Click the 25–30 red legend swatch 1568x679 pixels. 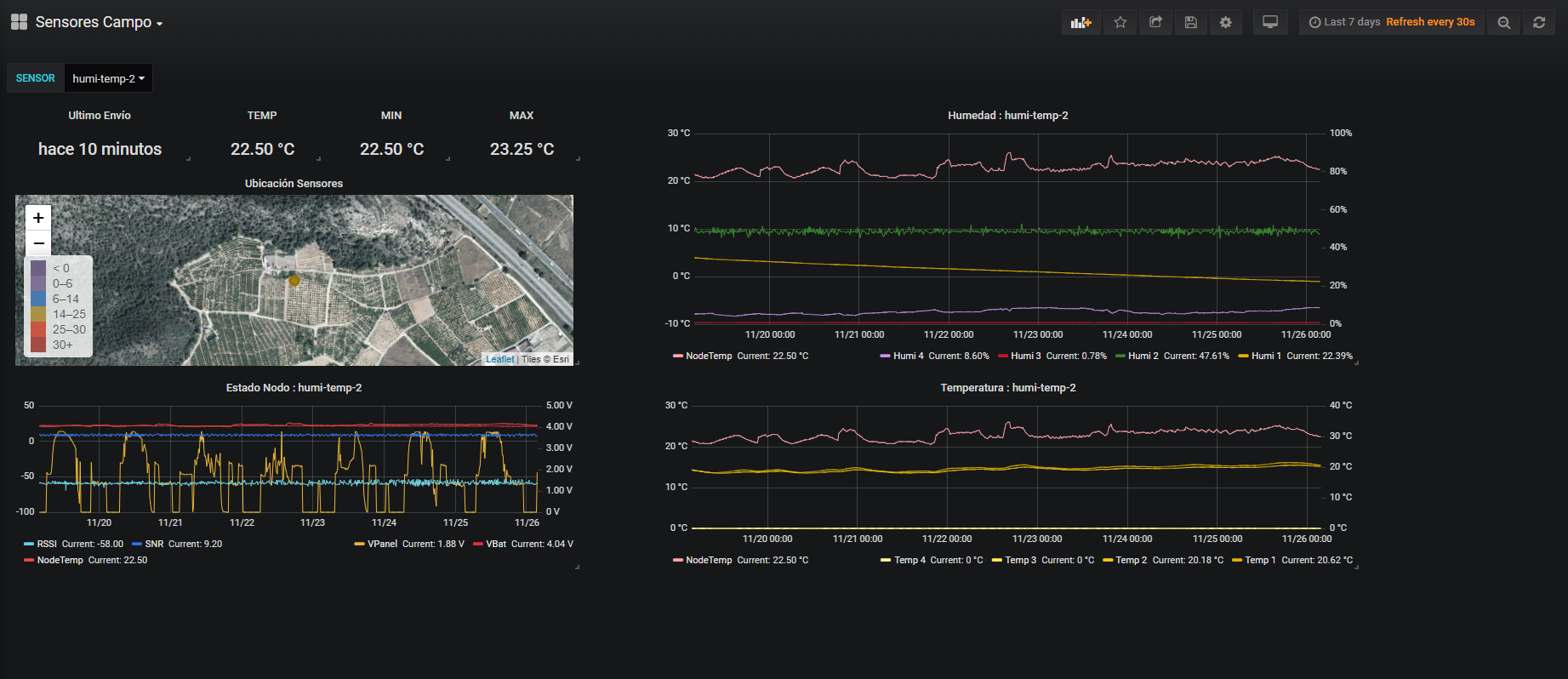tap(38, 329)
